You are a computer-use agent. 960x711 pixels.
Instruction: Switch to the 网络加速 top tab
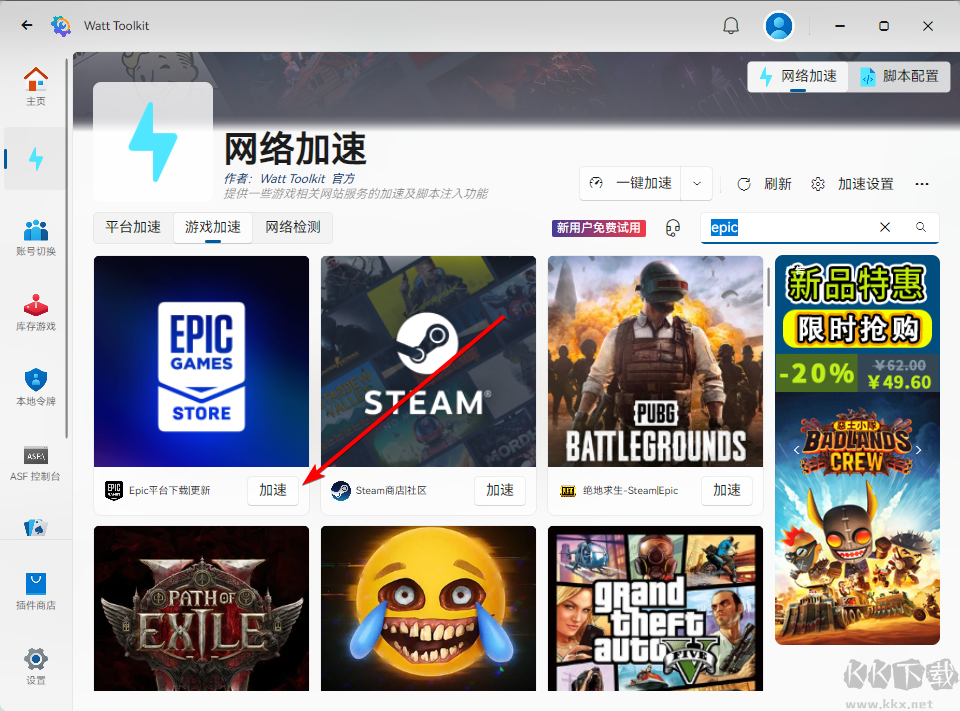click(798, 77)
